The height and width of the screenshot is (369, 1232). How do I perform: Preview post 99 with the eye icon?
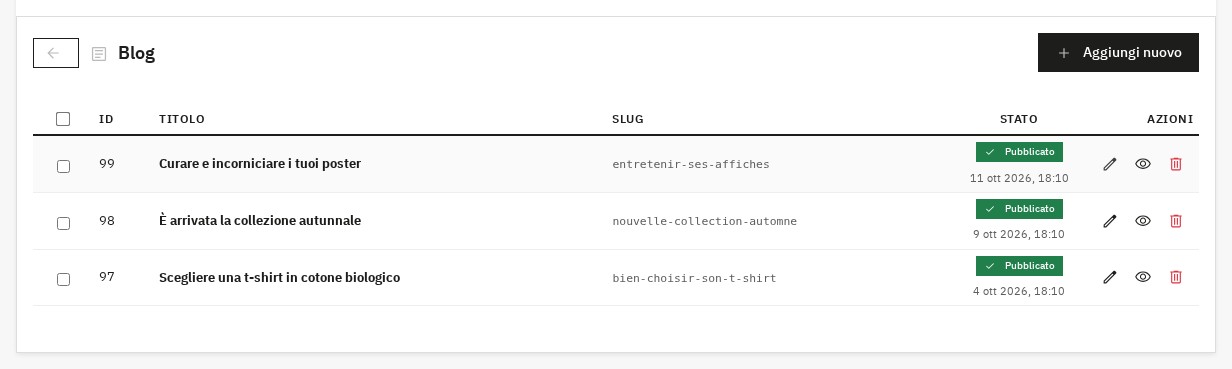tap(1143, 164)
